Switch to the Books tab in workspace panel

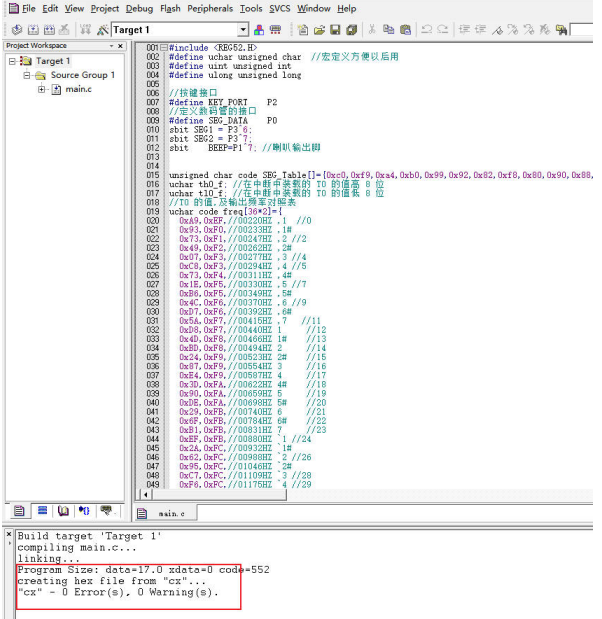click(63, 511)
